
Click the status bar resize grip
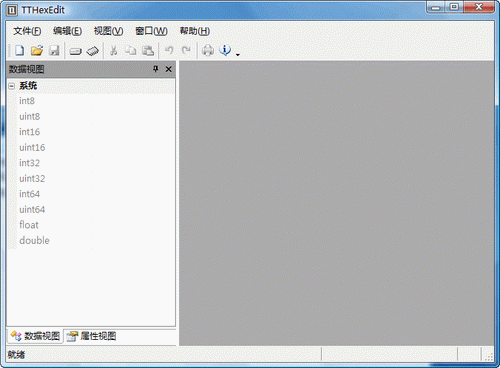point(489,357)
